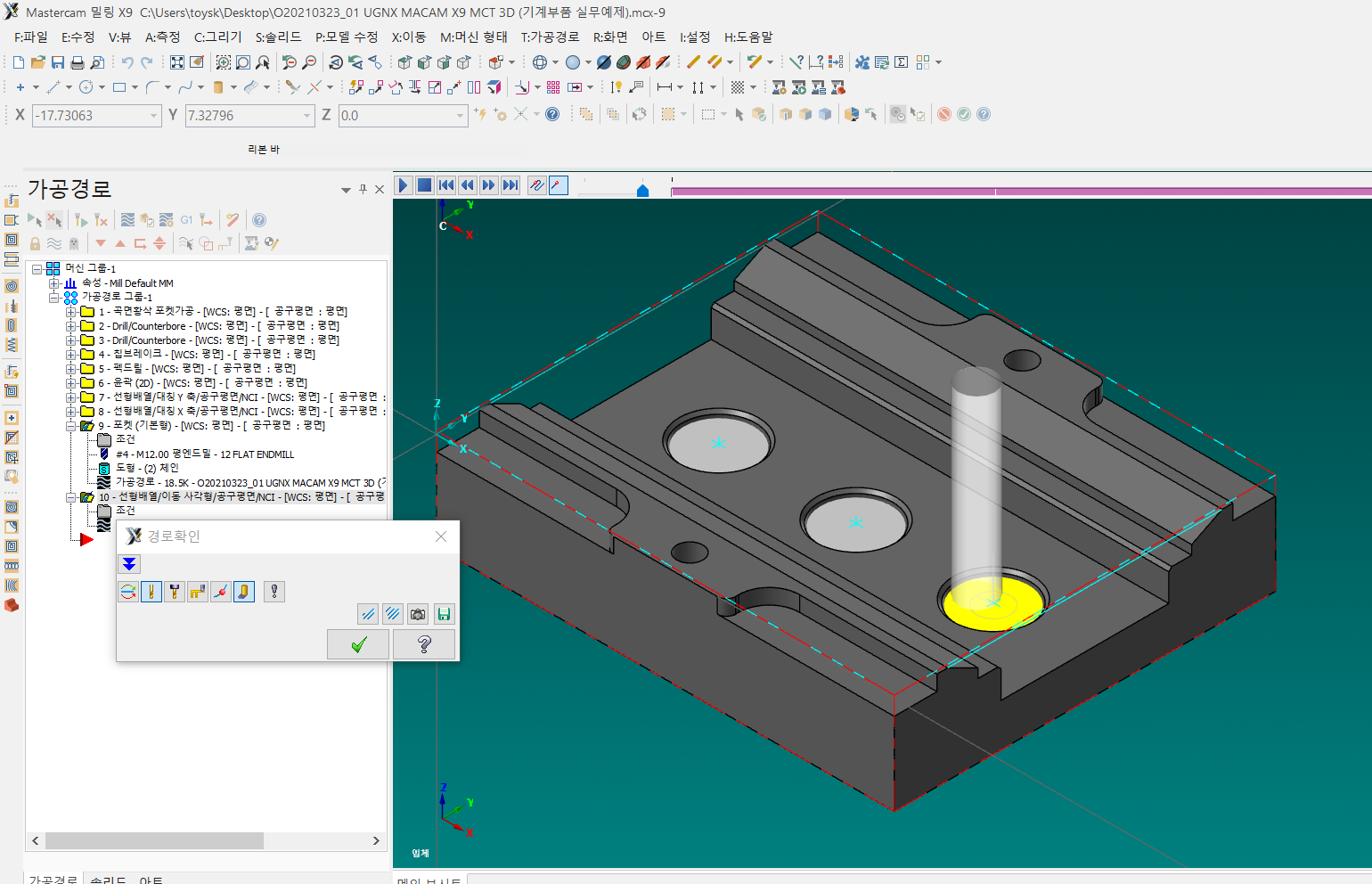
Task: Click the rectangle drawing tool
Action: click(119, 87)
